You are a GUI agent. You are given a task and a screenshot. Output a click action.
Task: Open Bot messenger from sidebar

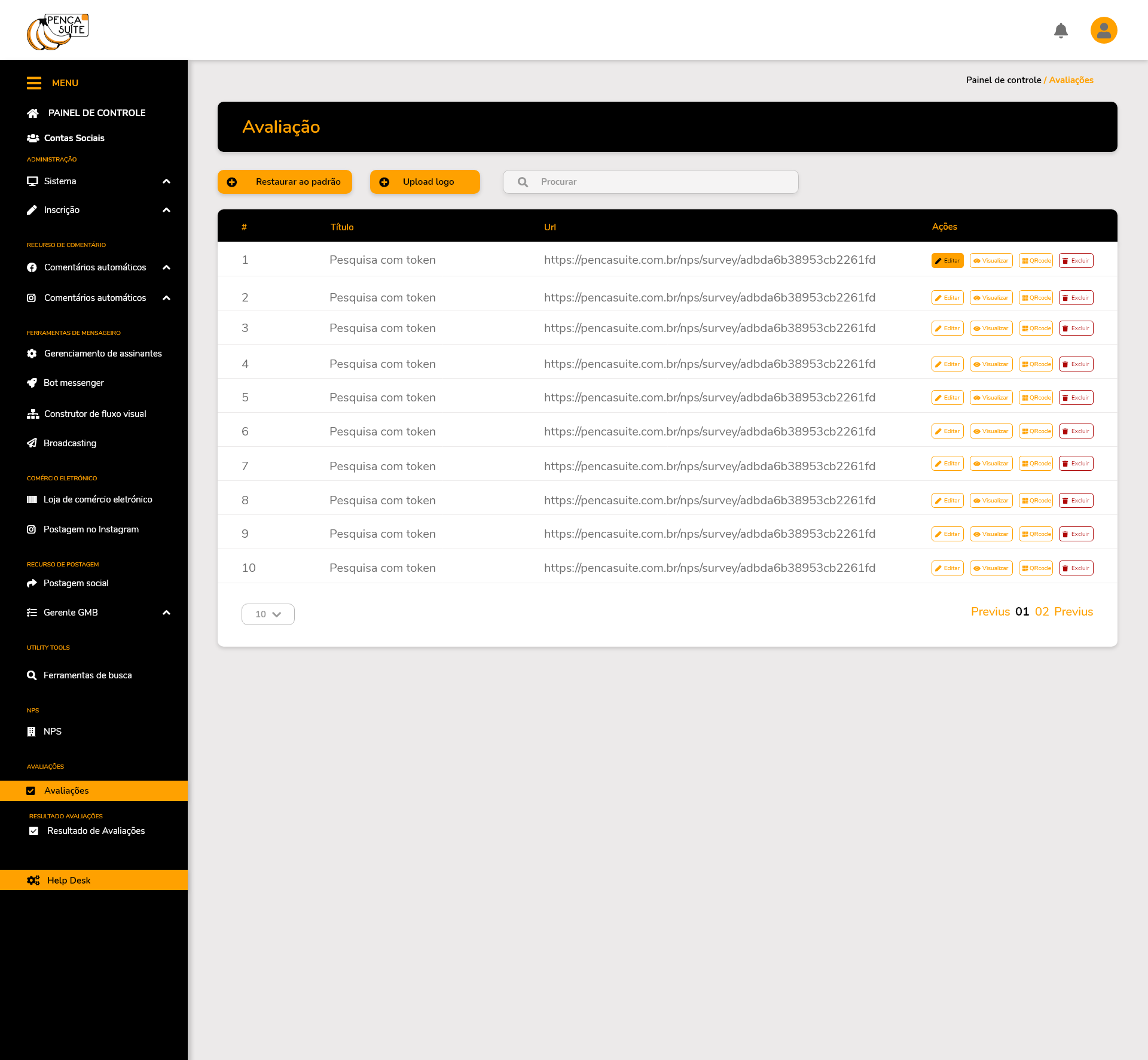pos(74,383)
